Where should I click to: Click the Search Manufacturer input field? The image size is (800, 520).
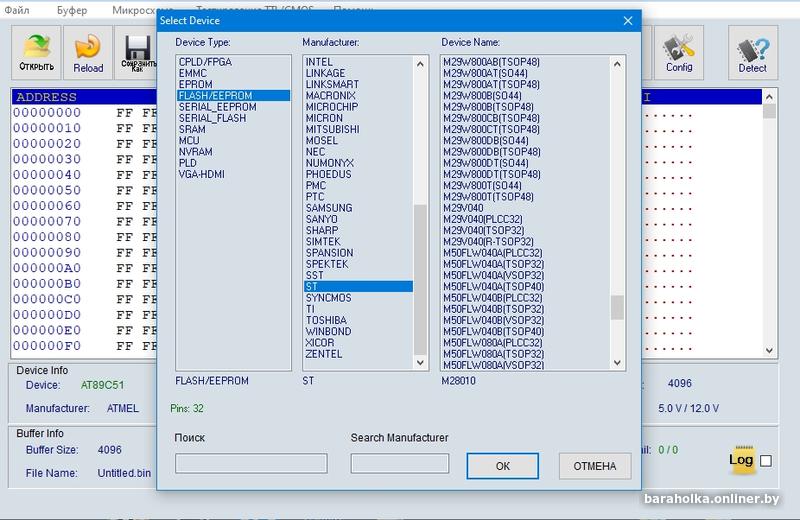(x=399, y=463)
